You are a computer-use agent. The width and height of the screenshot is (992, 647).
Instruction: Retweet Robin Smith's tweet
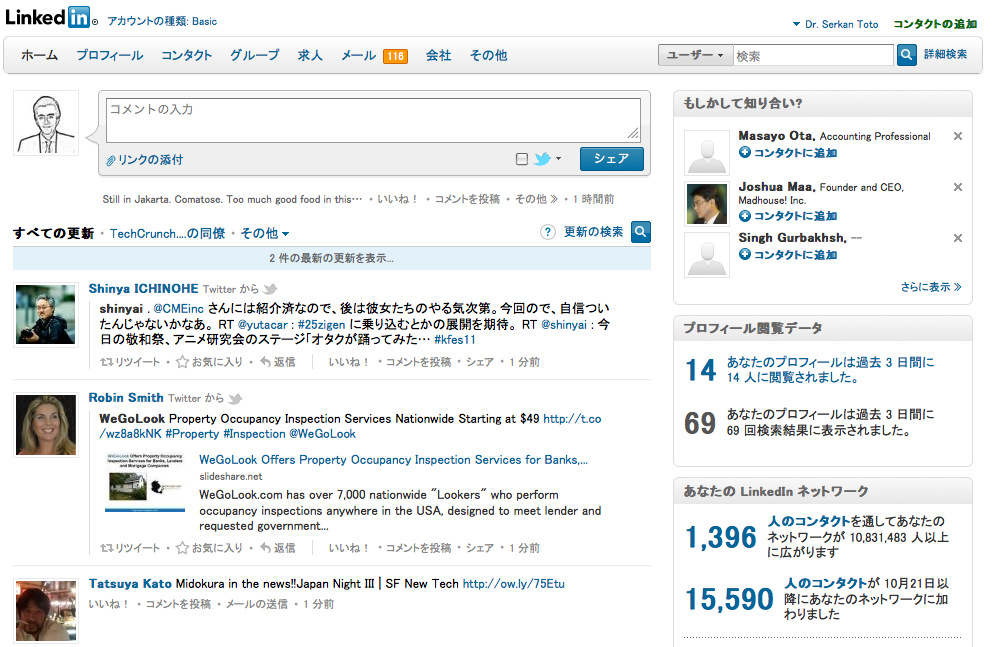tap(130, 548)
